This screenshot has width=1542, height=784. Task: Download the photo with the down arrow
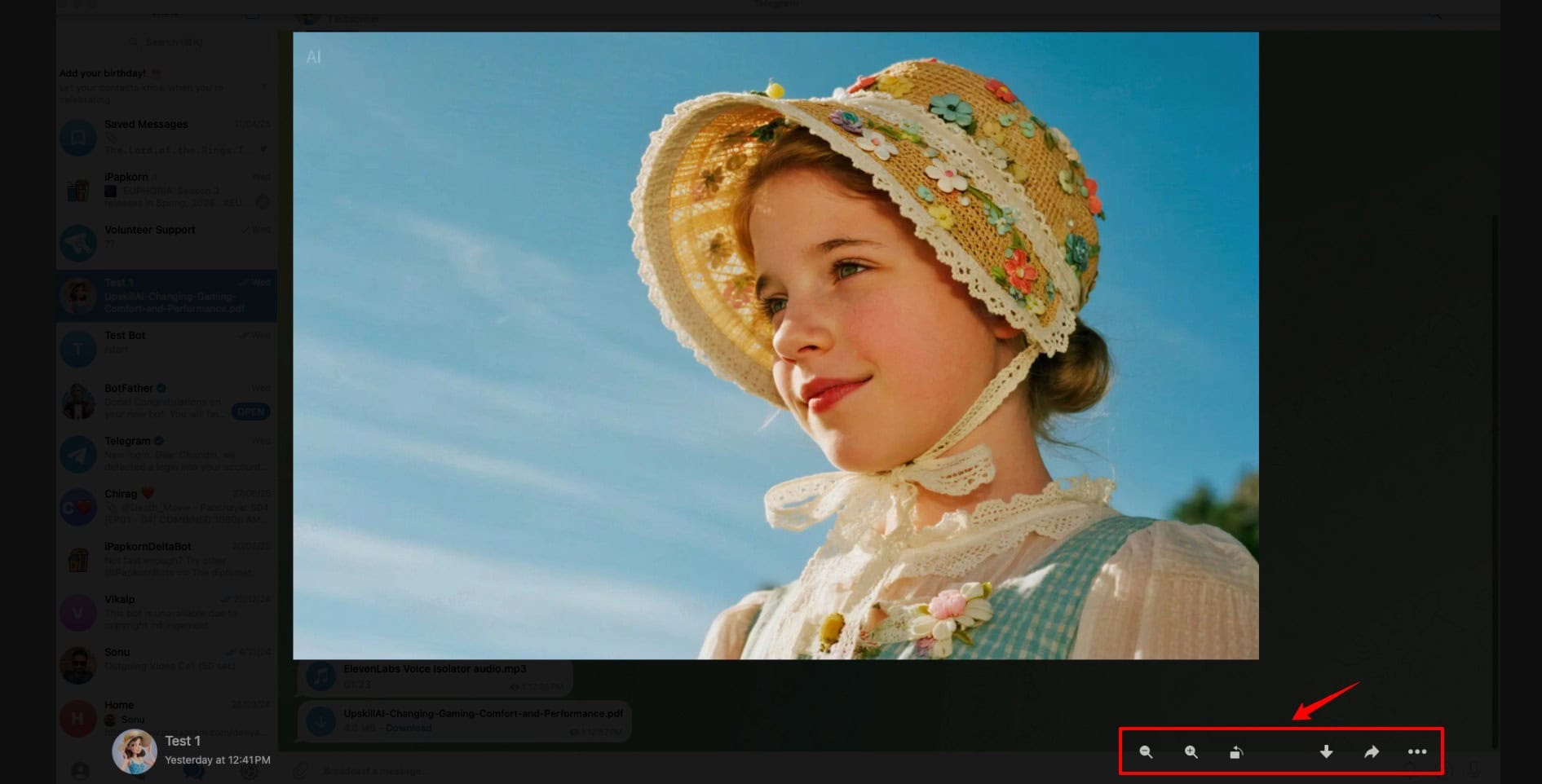(x=1327, y=752)
